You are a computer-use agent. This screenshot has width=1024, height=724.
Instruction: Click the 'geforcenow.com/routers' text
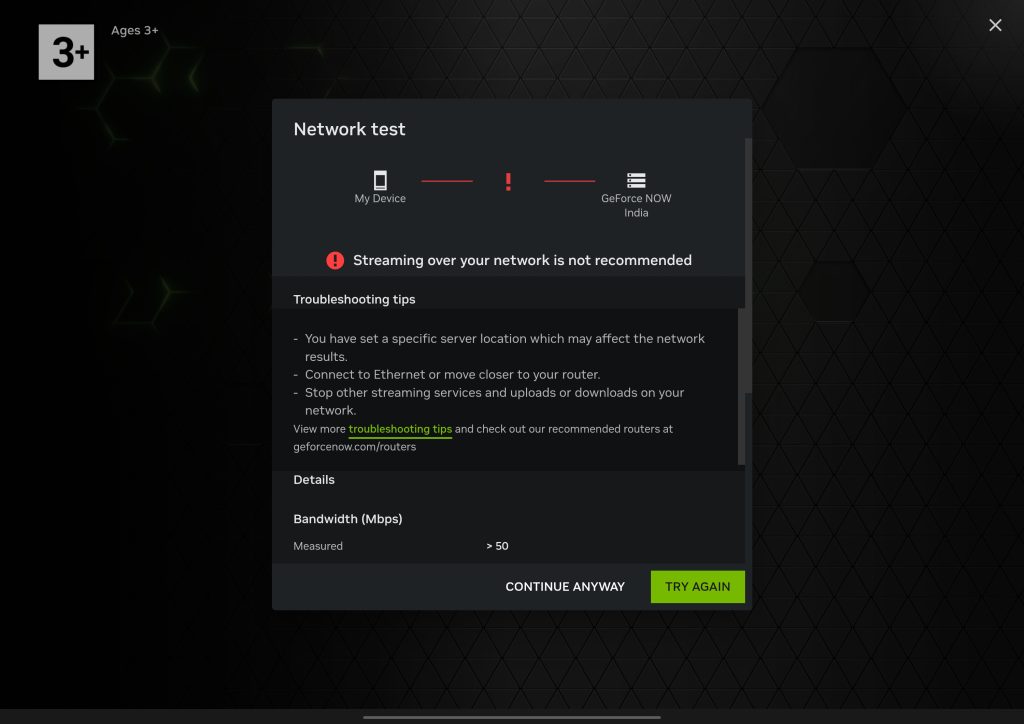coord(355,447)
